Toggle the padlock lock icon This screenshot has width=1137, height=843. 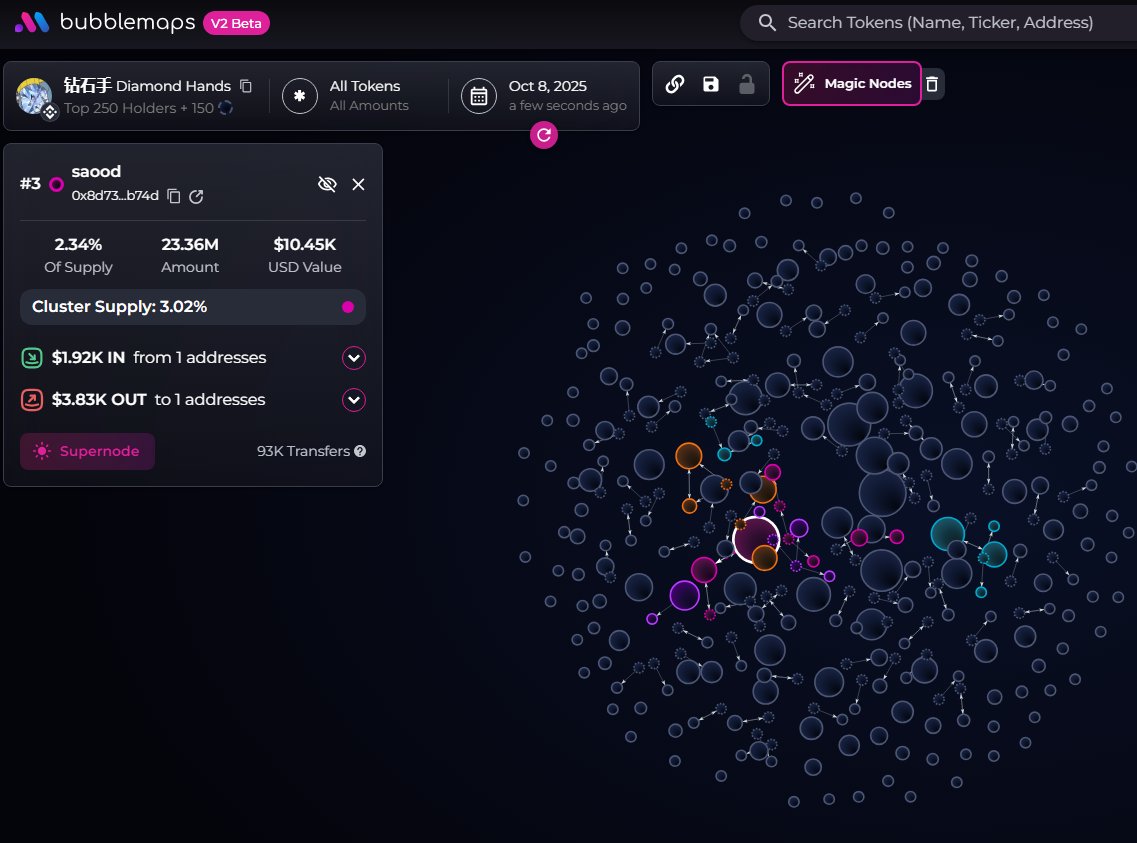746,84
